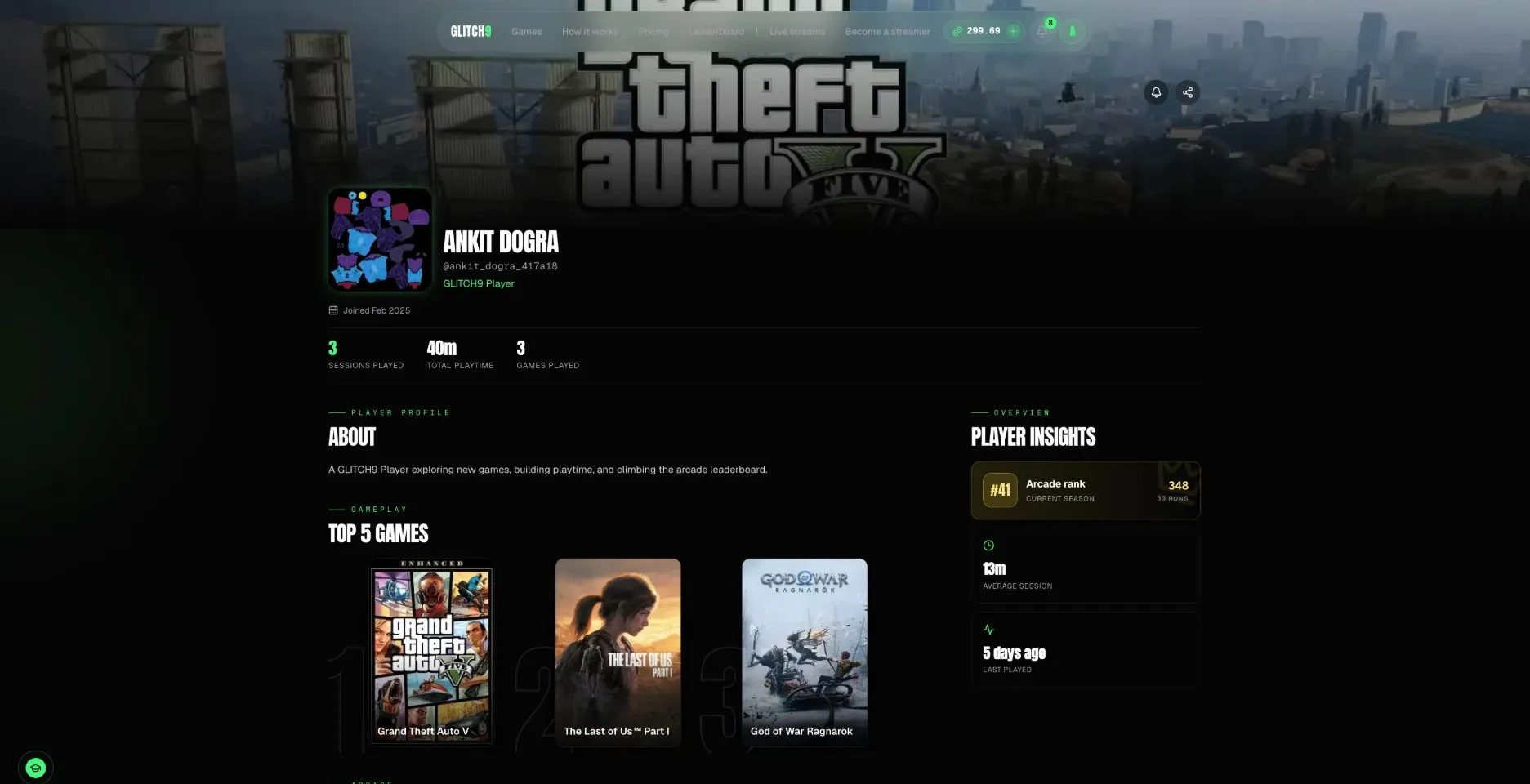Go to the Pricing page
This screenshot has height=784, width=1530.
click(x=653, y=32)
